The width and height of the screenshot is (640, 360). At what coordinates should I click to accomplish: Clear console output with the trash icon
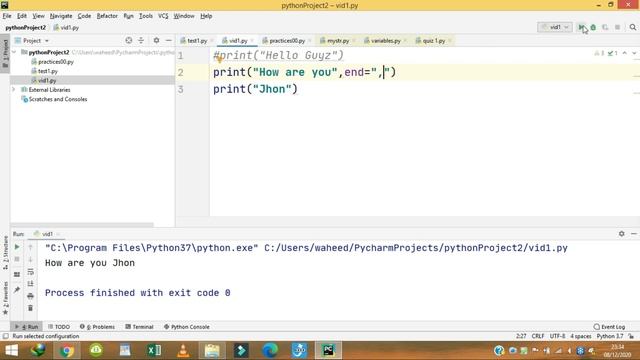30,308
